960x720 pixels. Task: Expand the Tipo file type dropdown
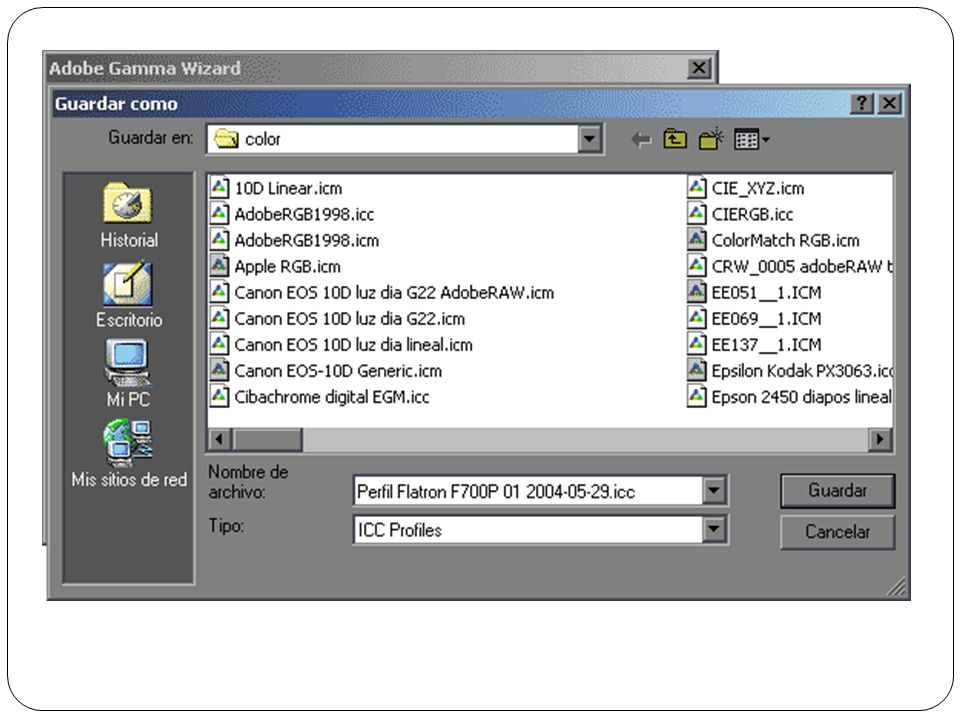click(713, 529)
